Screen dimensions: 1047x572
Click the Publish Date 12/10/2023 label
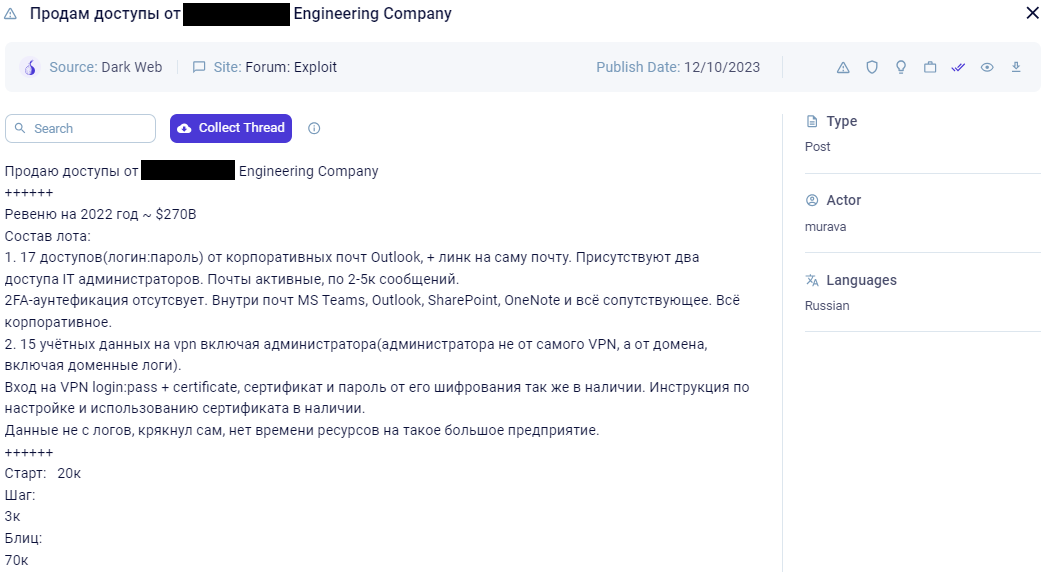point(678,67)
